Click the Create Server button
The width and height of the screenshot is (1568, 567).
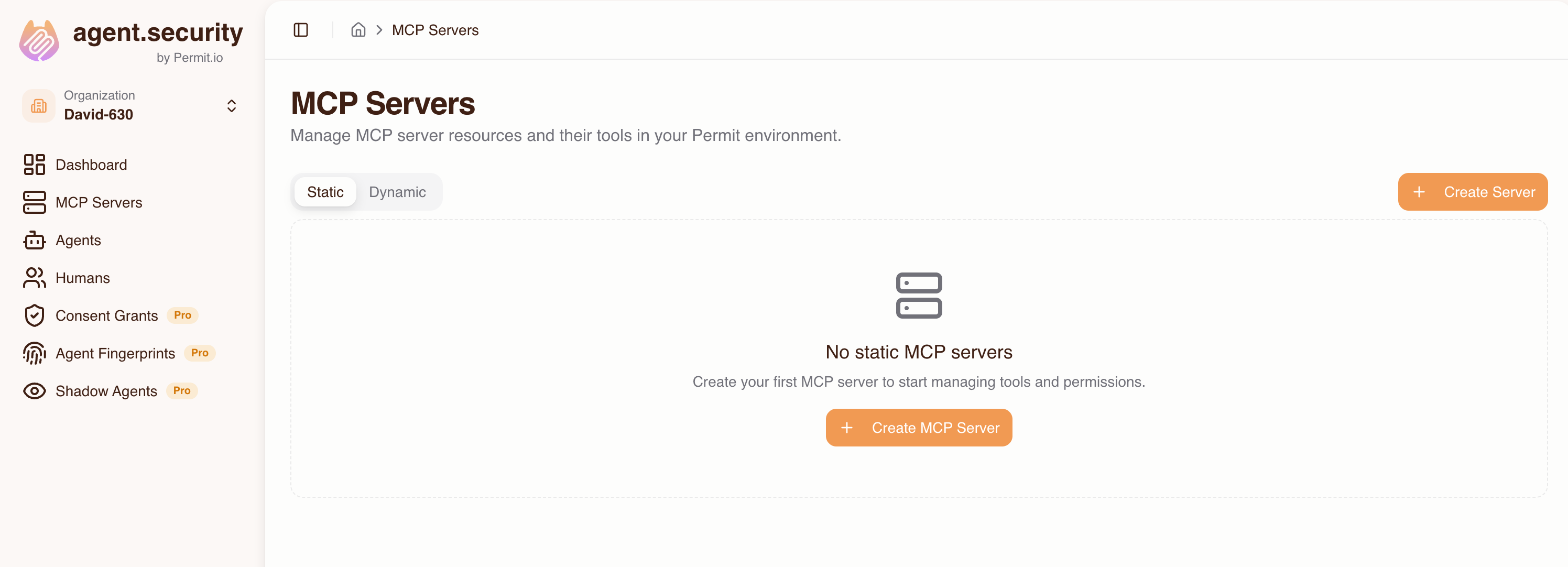(1473, 192)
